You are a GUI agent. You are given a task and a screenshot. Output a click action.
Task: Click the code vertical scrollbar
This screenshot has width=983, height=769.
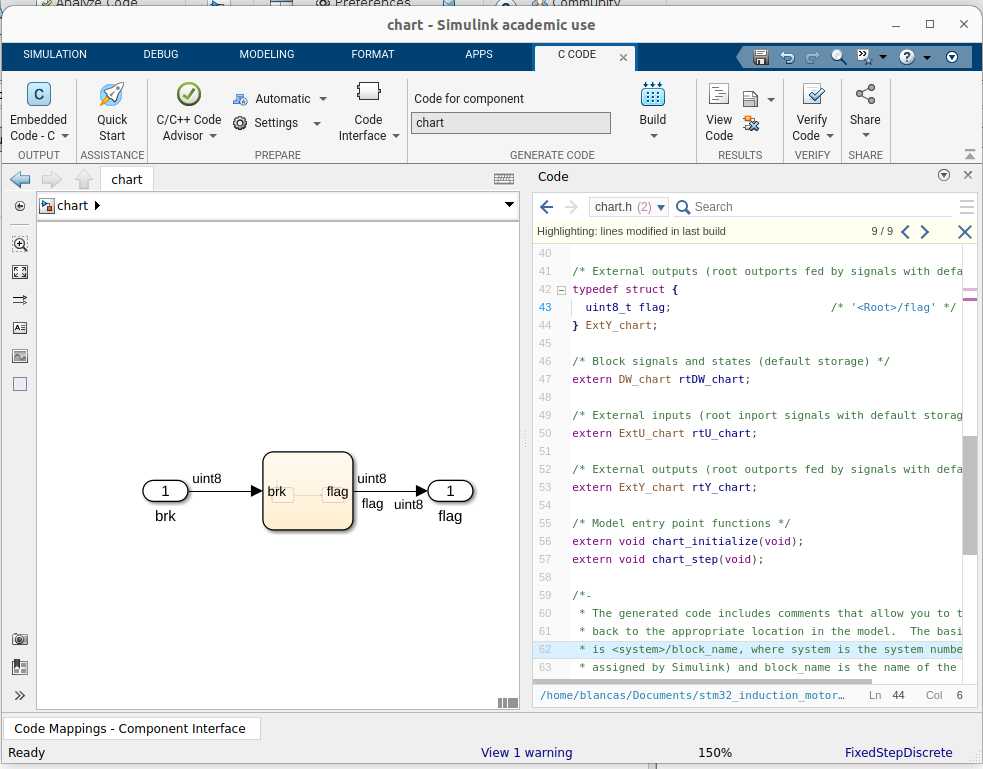coord(970,495)
